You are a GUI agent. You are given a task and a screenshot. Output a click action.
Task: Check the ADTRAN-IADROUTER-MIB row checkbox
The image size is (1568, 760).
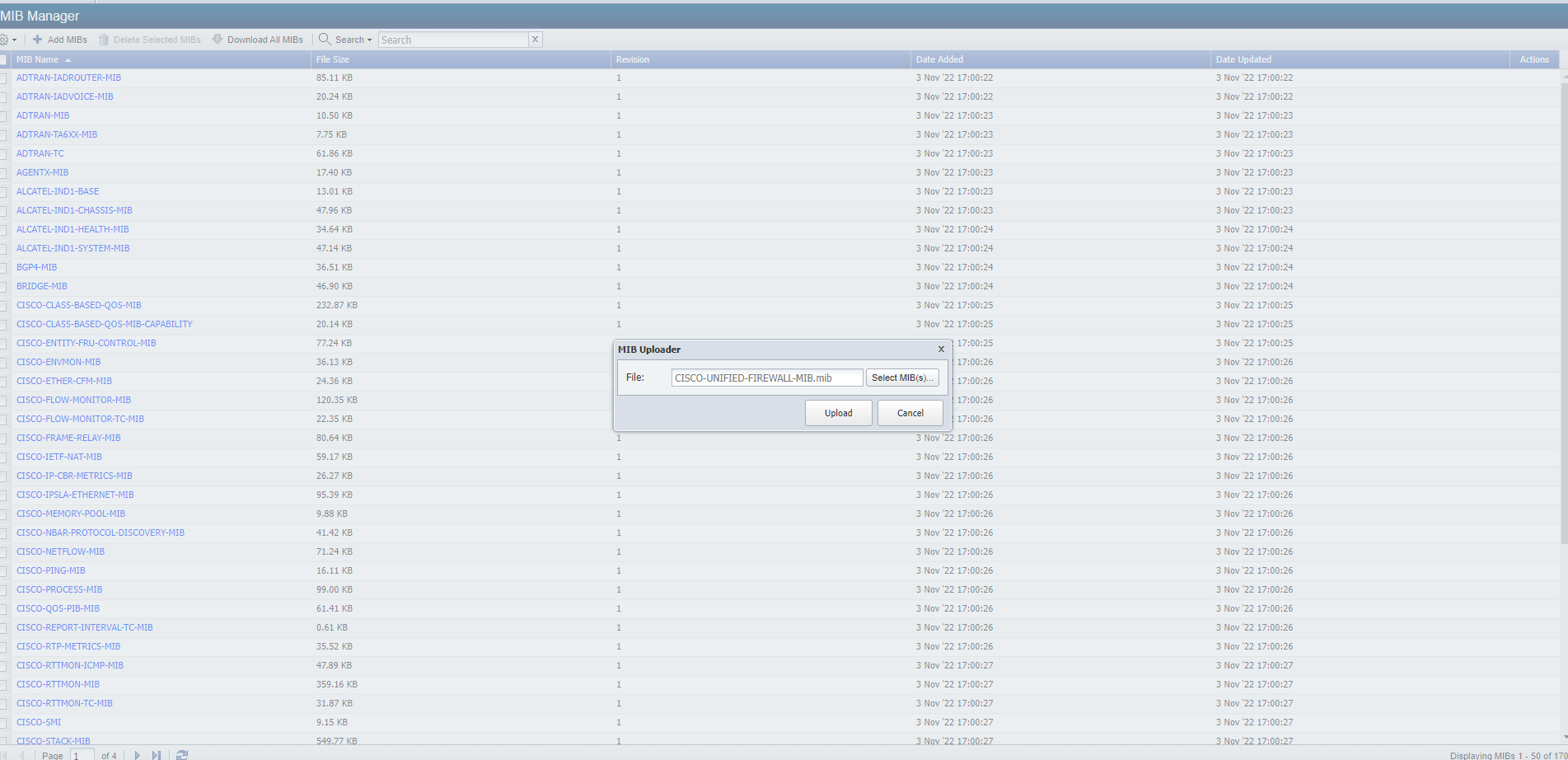(x=3, y=78)
